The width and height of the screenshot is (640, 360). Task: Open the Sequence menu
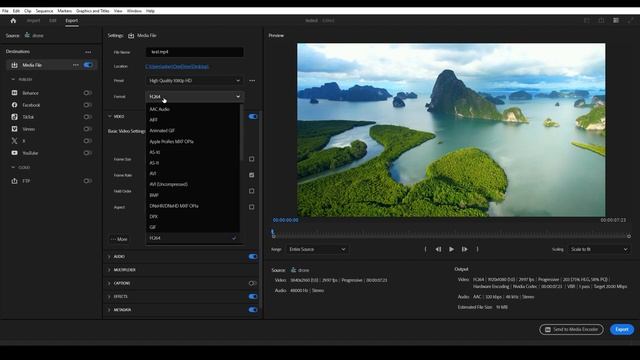[44, 11]
